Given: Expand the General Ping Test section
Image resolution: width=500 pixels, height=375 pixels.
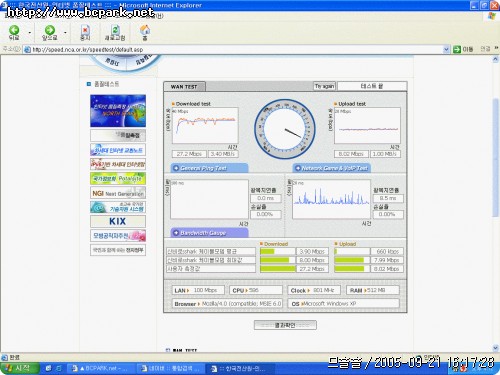Looking at the screenshot, I should click(x=209, y=168).
